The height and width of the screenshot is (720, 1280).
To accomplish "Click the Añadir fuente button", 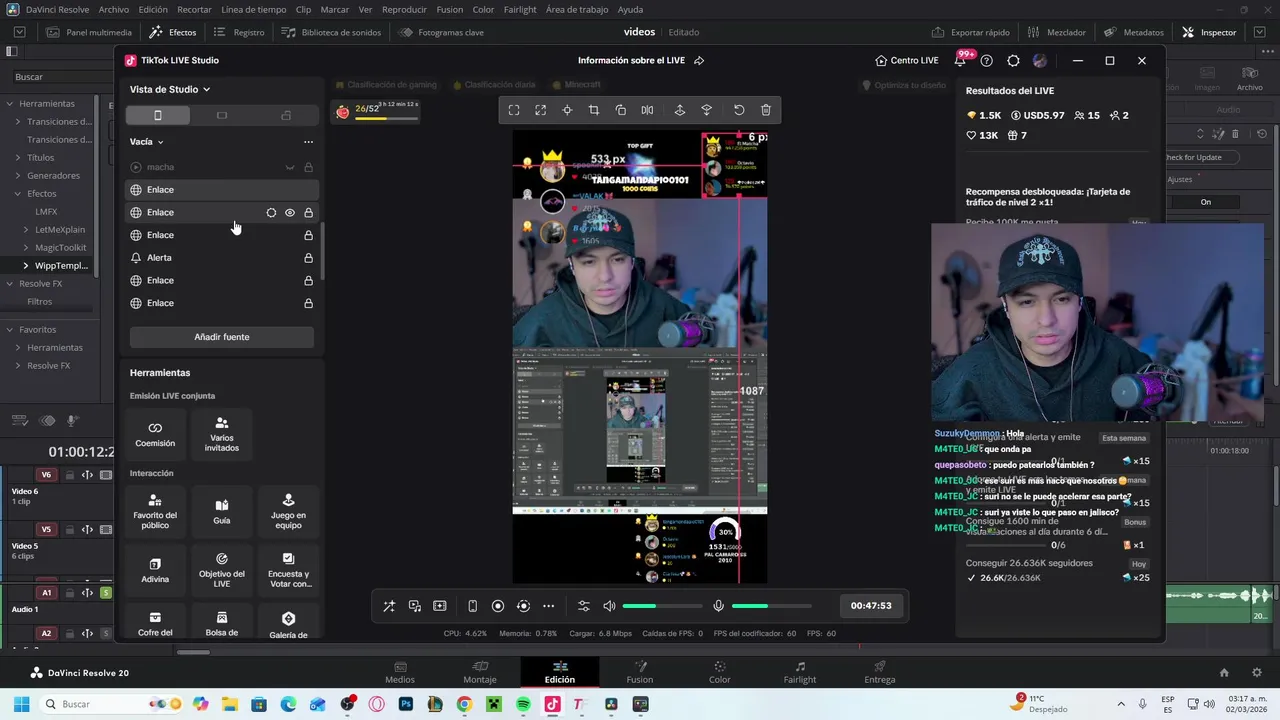I will tap(222, 337).
